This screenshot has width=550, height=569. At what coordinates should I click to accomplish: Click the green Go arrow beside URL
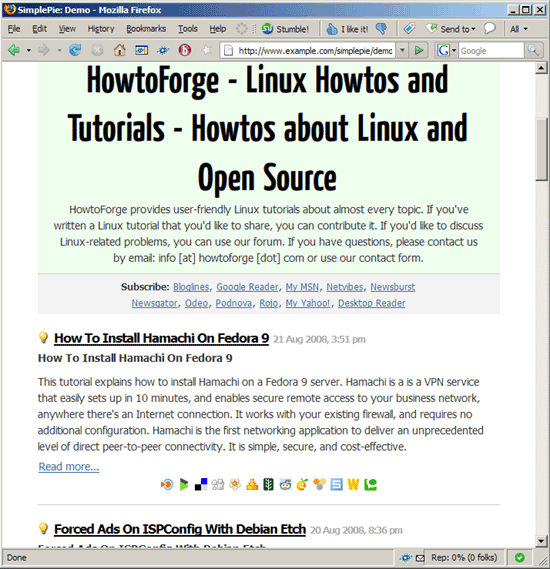pyautogui.click(x=419, y=50)
